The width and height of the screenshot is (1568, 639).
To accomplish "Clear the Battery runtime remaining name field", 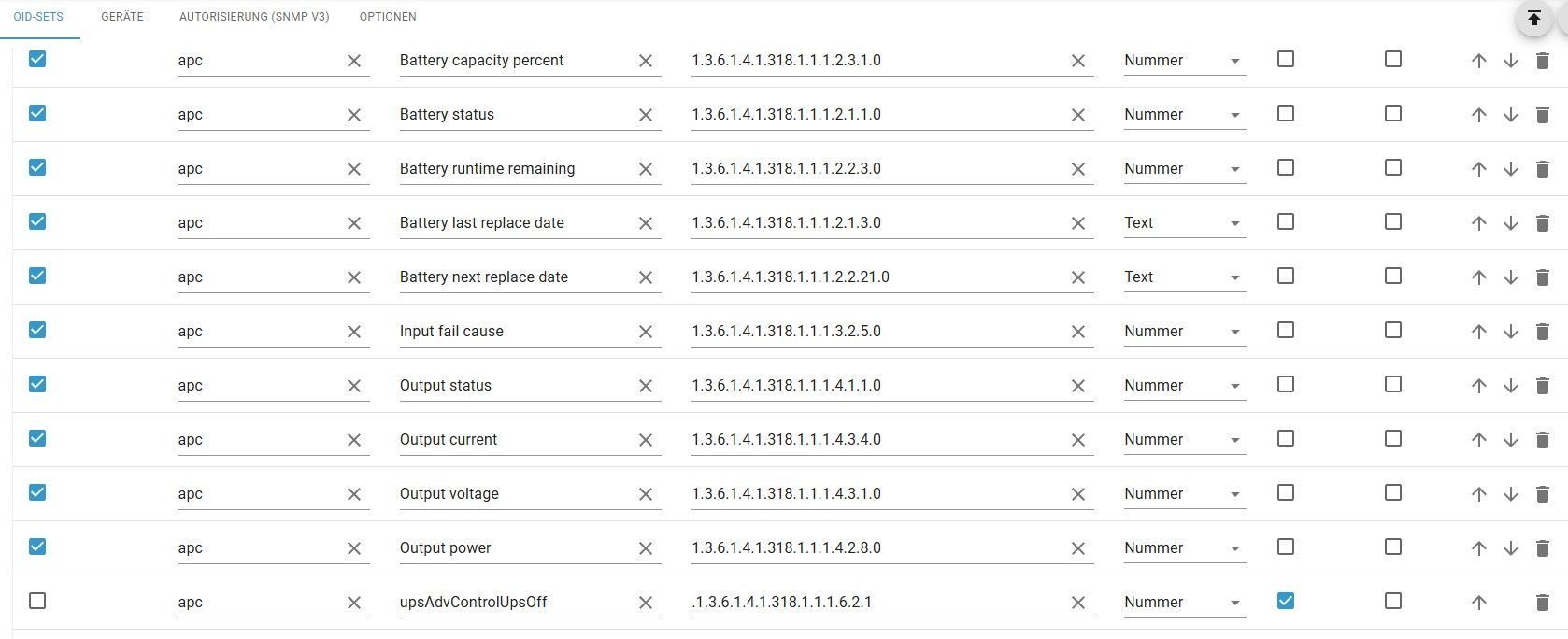I will pos(646,169).
